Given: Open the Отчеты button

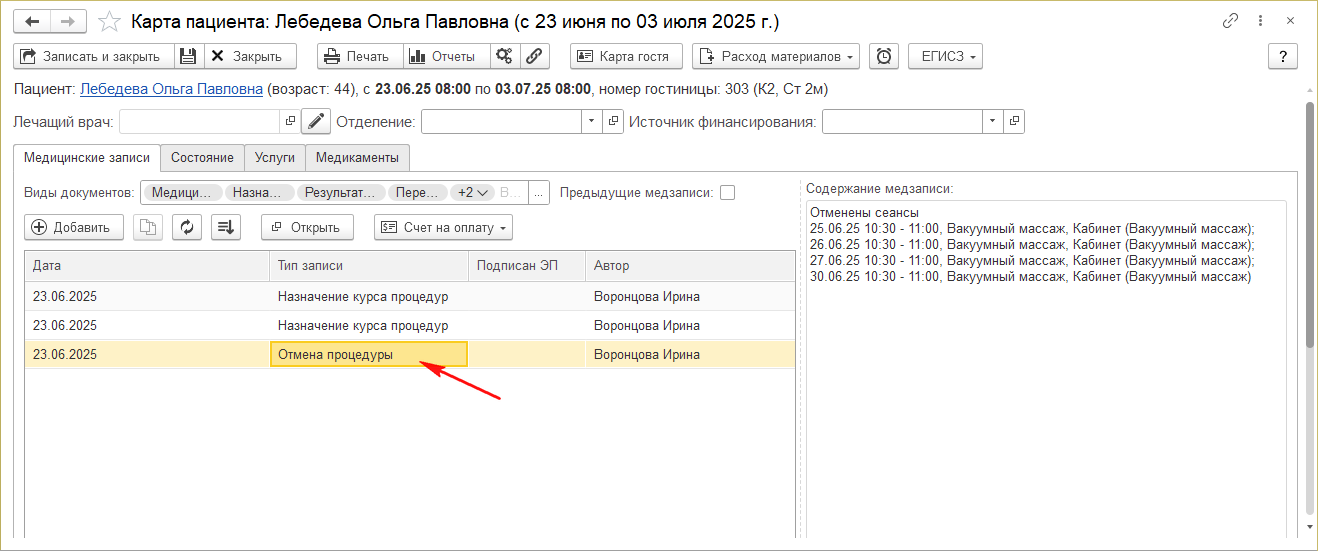Looking at the screenshot, I should tap(447, 56).
